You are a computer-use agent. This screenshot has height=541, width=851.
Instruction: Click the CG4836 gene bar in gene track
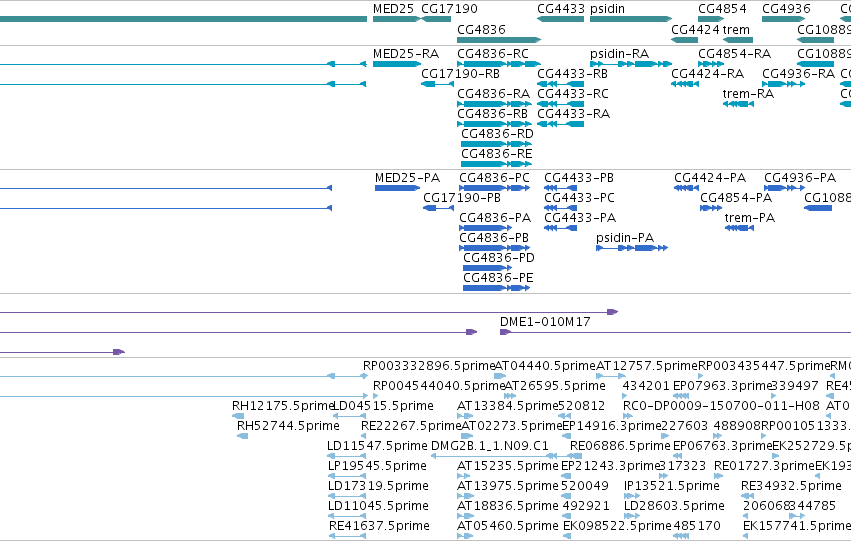point(499,40)
